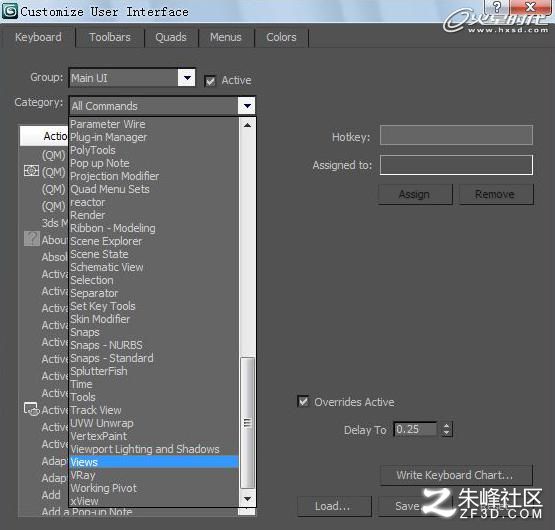
Task: Click the 3ds Max application icon in title bar
Action: (10, 11)
